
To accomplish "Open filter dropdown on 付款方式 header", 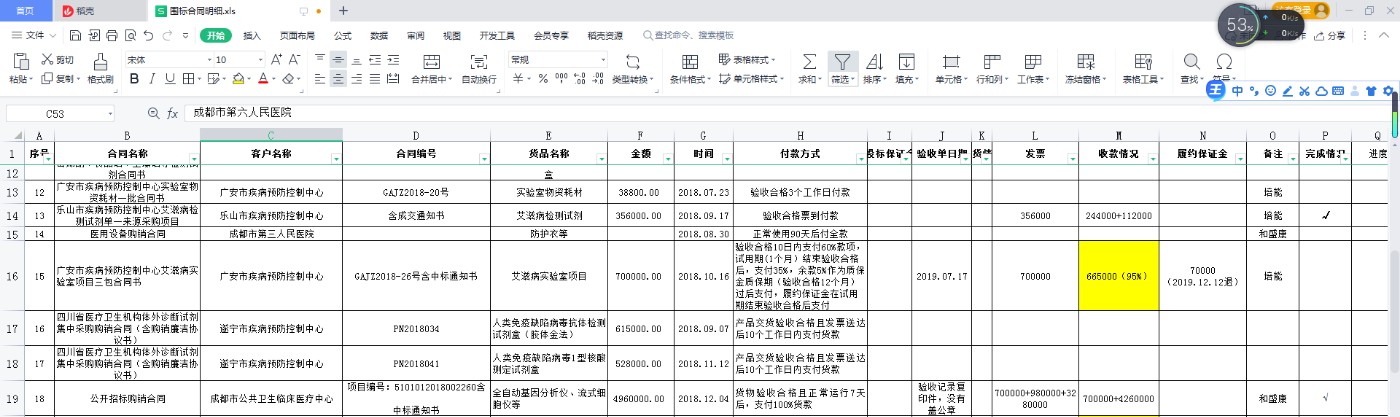I will (x=859, y=159).
